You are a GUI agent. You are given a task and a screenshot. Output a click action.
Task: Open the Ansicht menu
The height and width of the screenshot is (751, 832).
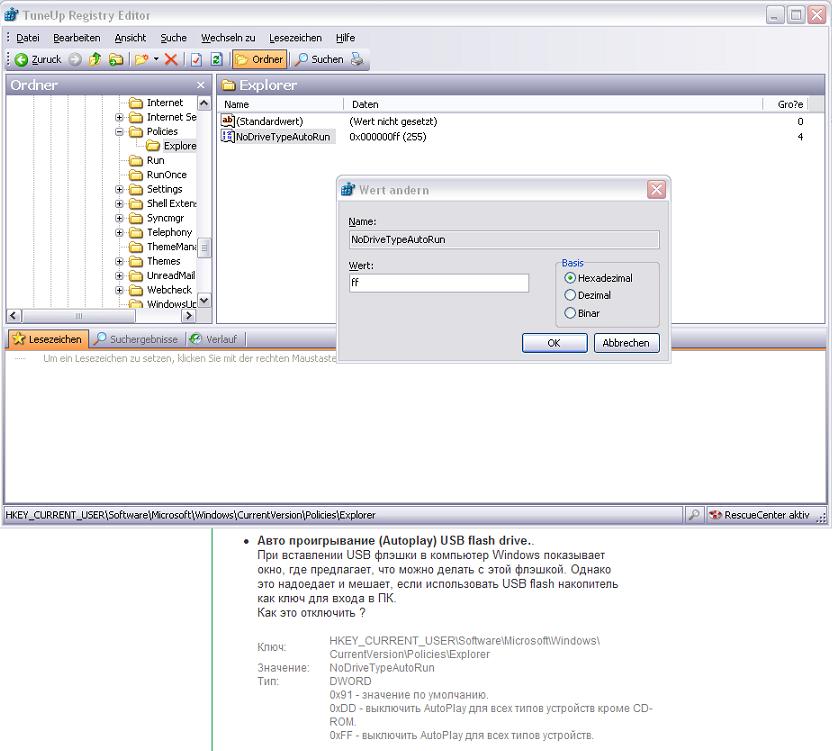[x=130, y=38]
